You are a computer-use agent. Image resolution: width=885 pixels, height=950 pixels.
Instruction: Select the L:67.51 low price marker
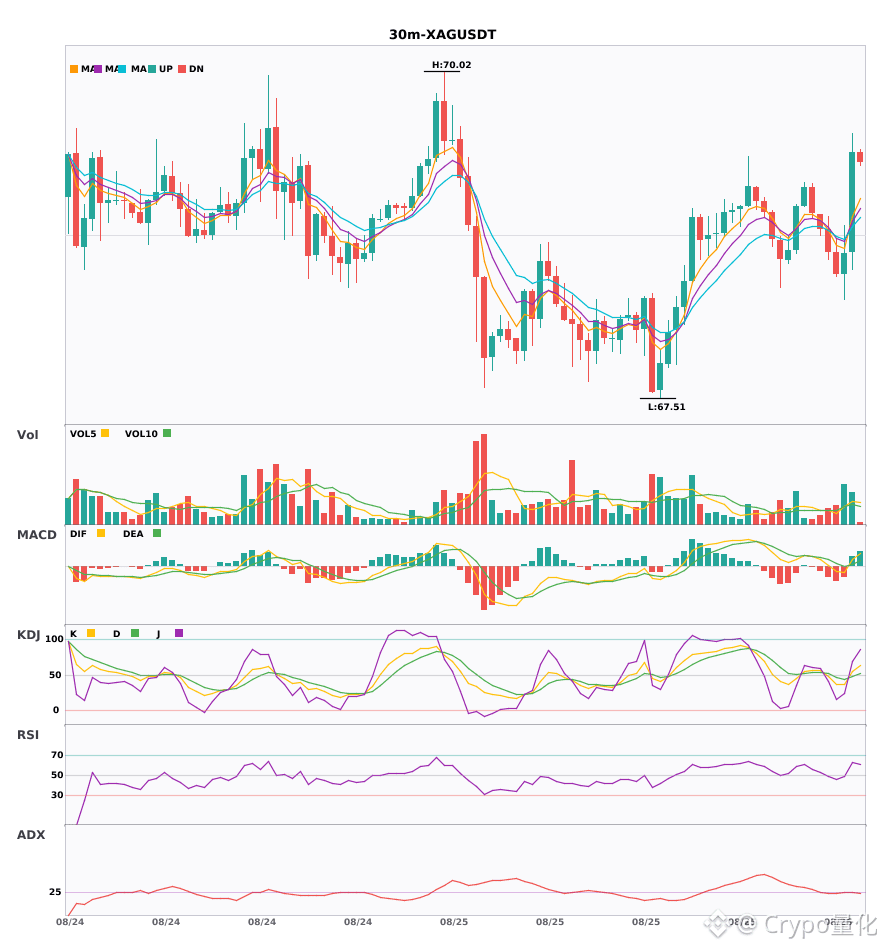666,407
